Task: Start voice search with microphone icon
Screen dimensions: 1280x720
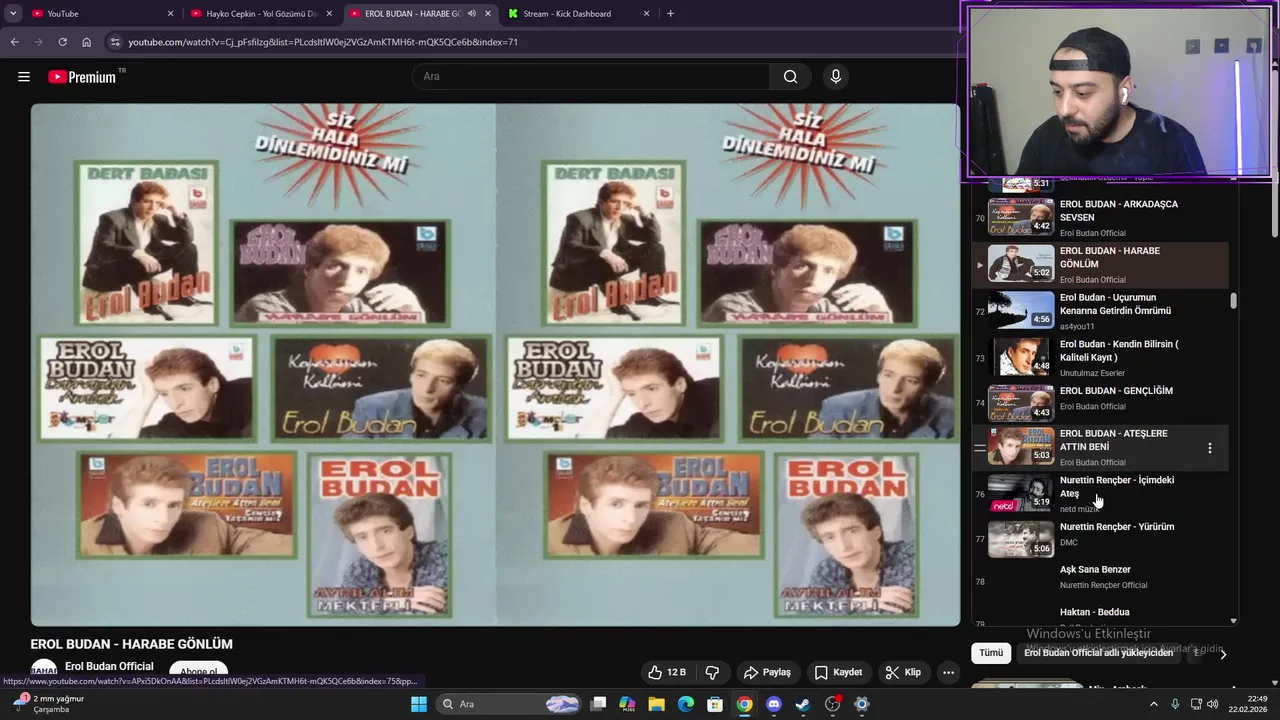Action: point(836,77)
